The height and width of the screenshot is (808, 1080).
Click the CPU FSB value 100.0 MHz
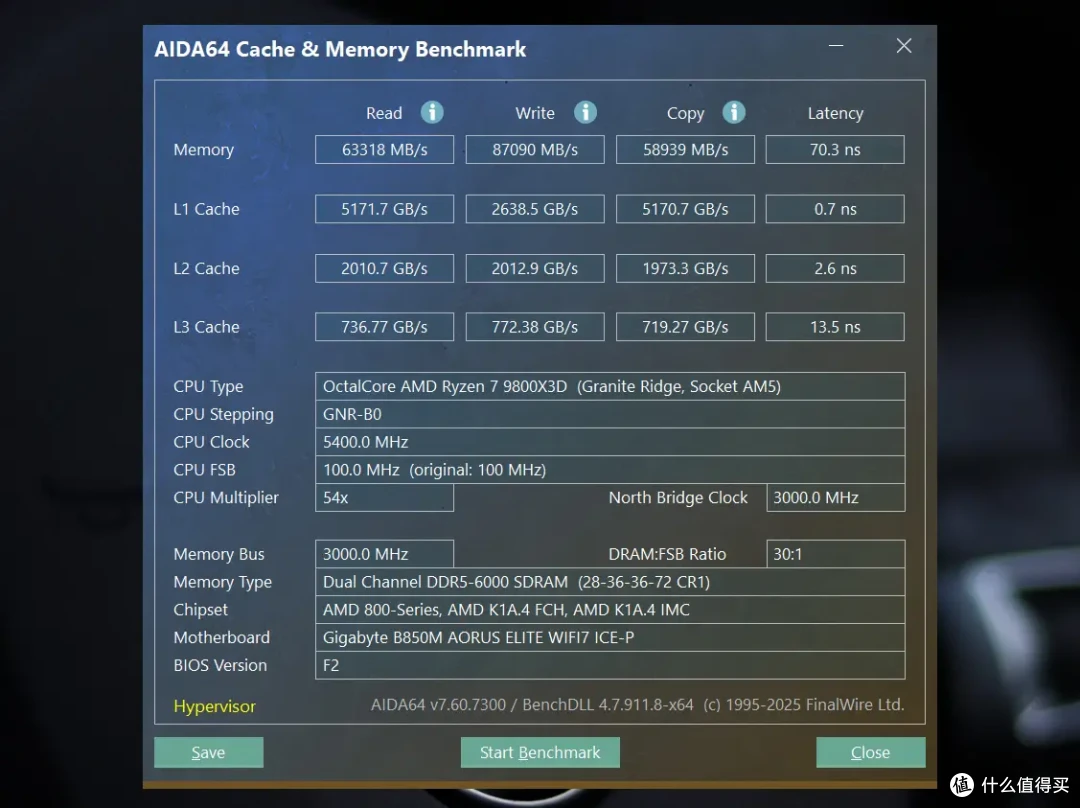[610, 470]
